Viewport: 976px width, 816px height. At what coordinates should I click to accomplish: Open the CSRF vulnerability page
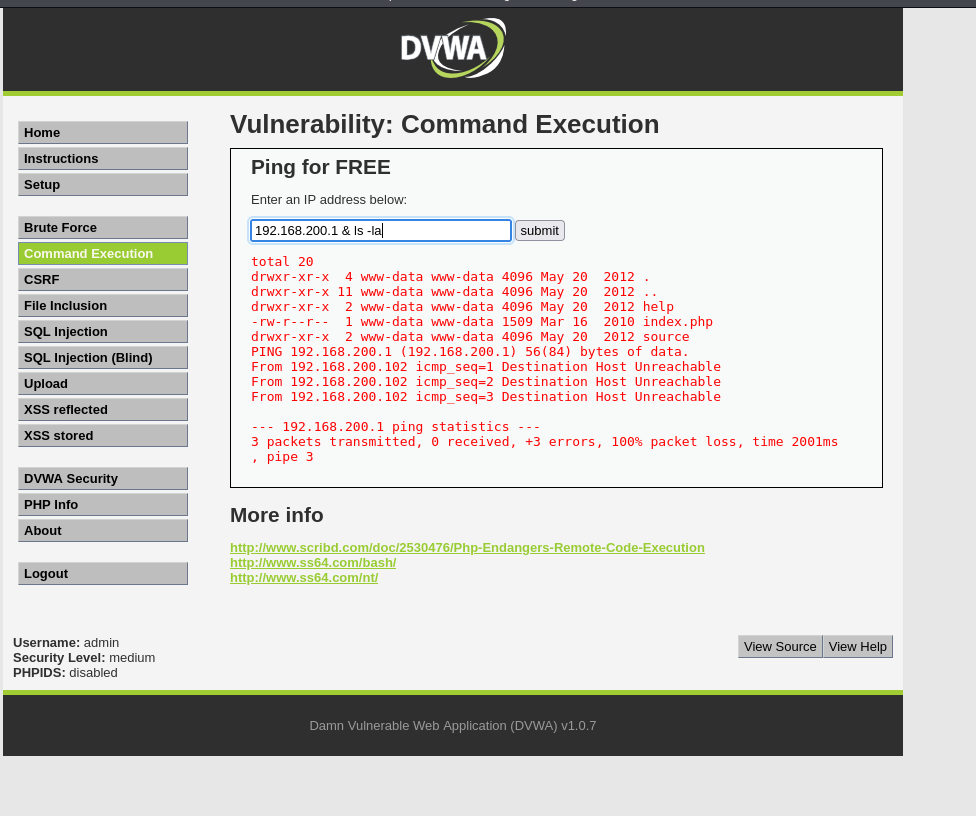tap(103, 280)
